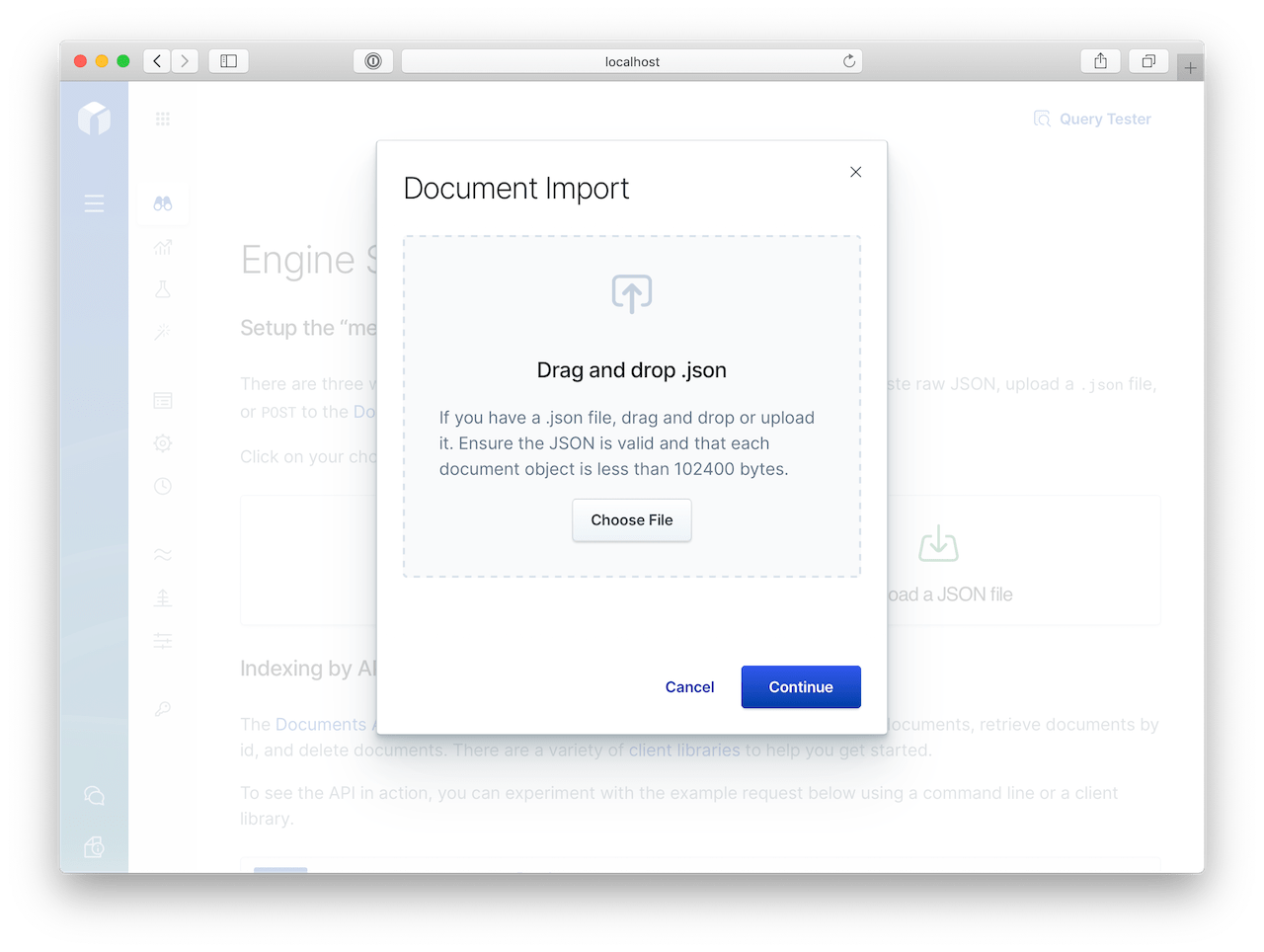Click the magic wand icon in the engine nav
This screenshot has height=952, width=1264.
coord(163,332)
